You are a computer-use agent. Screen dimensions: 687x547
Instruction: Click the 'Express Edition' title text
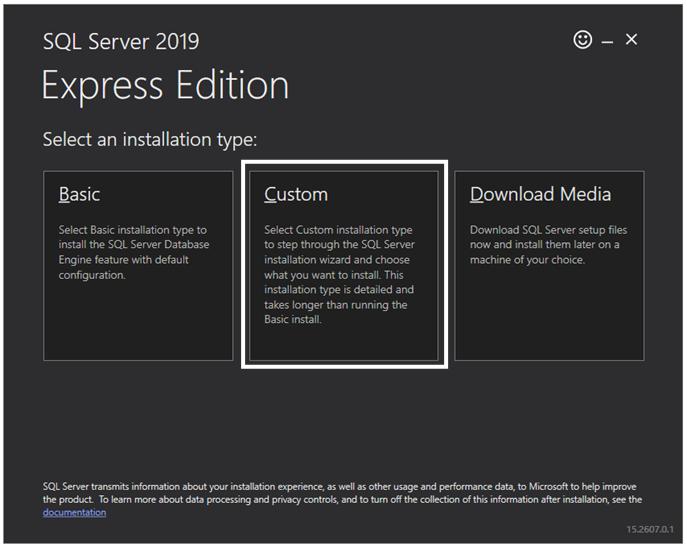[x=165, y=85]
